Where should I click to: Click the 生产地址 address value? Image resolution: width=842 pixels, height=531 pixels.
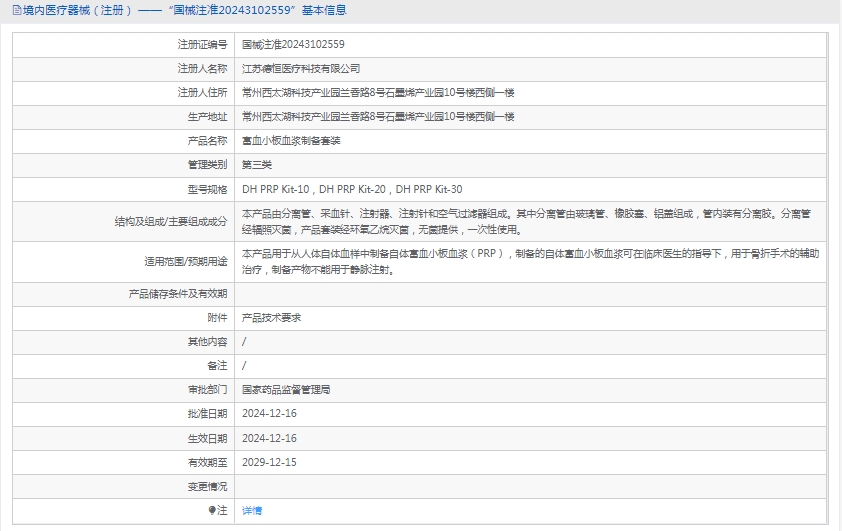click(x=378, y=117)
